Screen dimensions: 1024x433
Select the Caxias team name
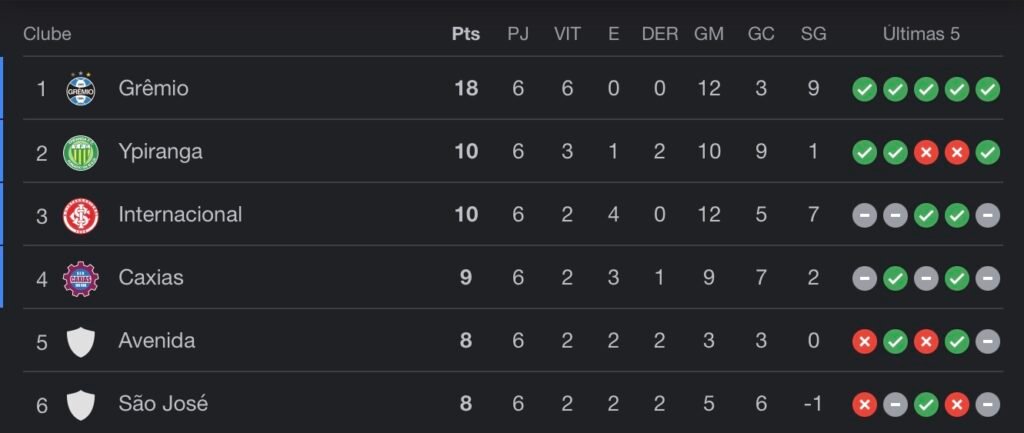(x=151, y=278)
